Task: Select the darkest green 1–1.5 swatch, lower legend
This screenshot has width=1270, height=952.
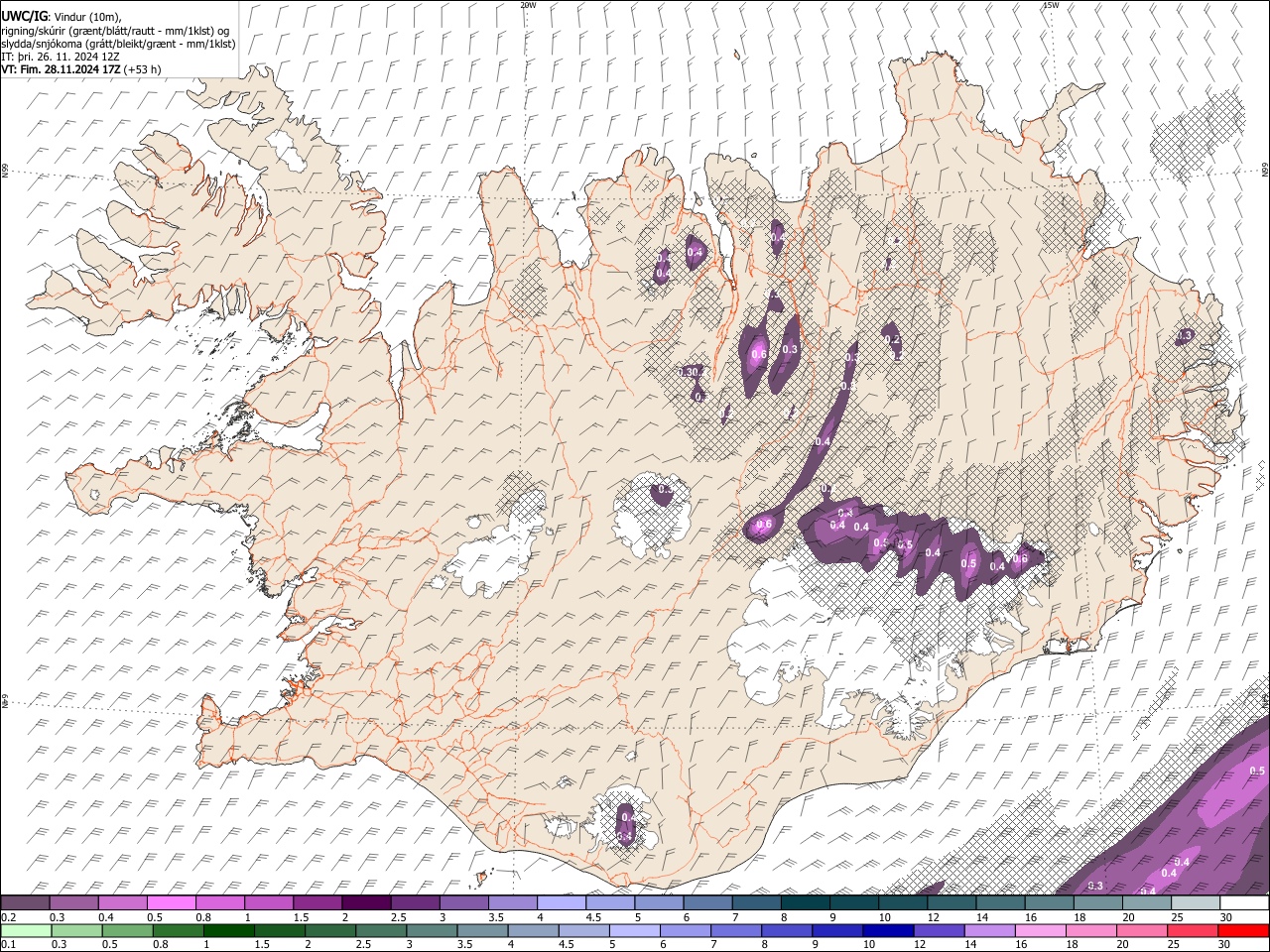Action: [x=227, y=930]
